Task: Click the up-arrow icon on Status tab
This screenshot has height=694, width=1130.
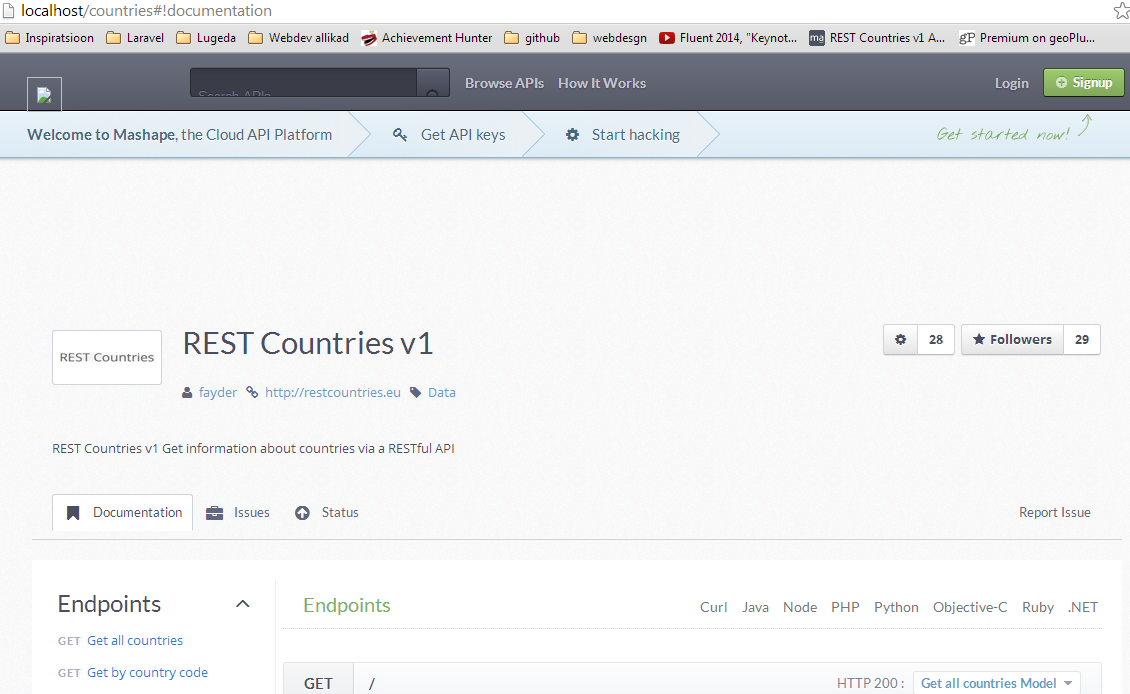Action: tap(302, 513)
